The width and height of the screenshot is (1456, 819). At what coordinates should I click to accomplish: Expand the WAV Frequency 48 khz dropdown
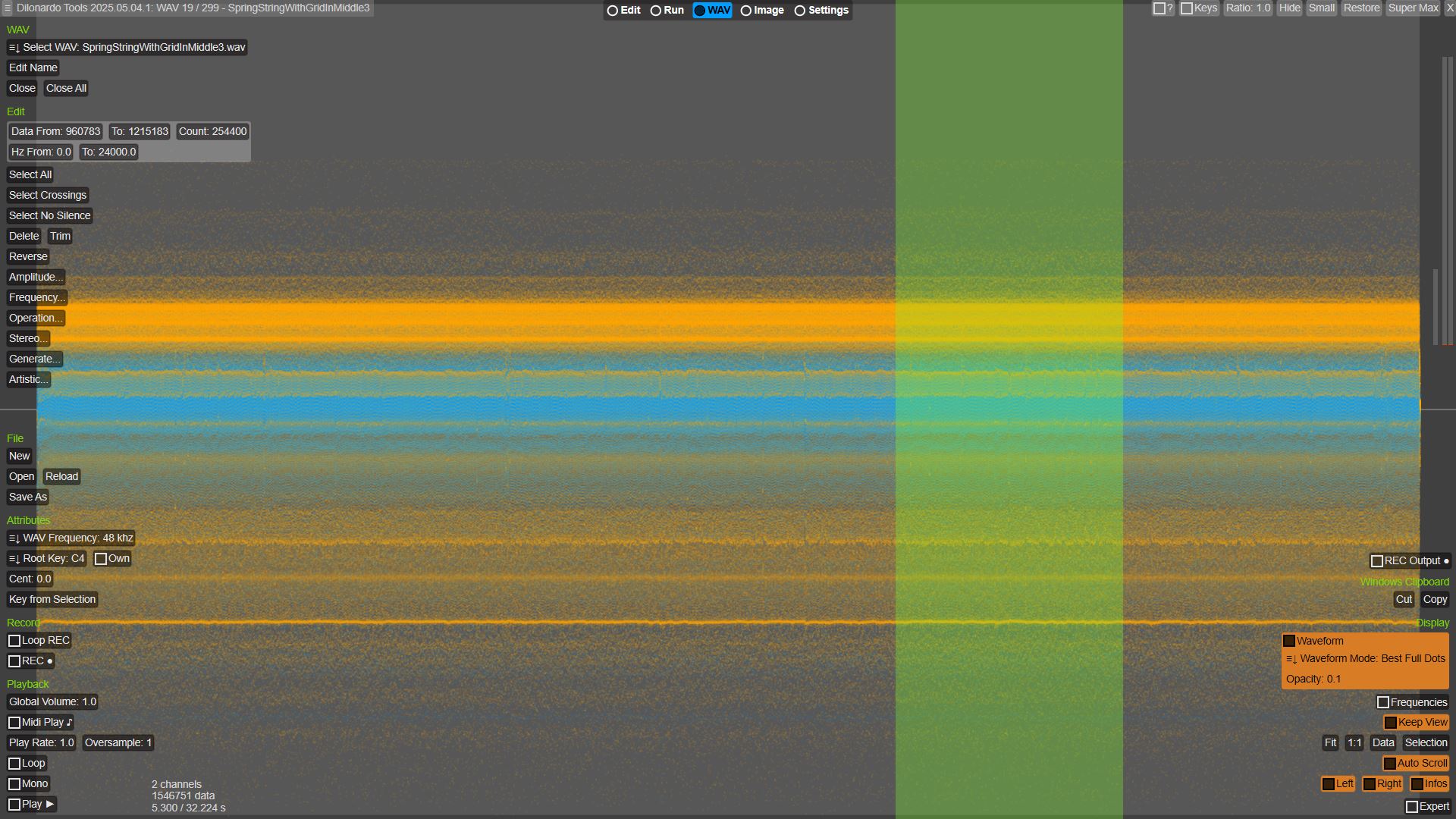pyautogui.click(x=71, y=538)
